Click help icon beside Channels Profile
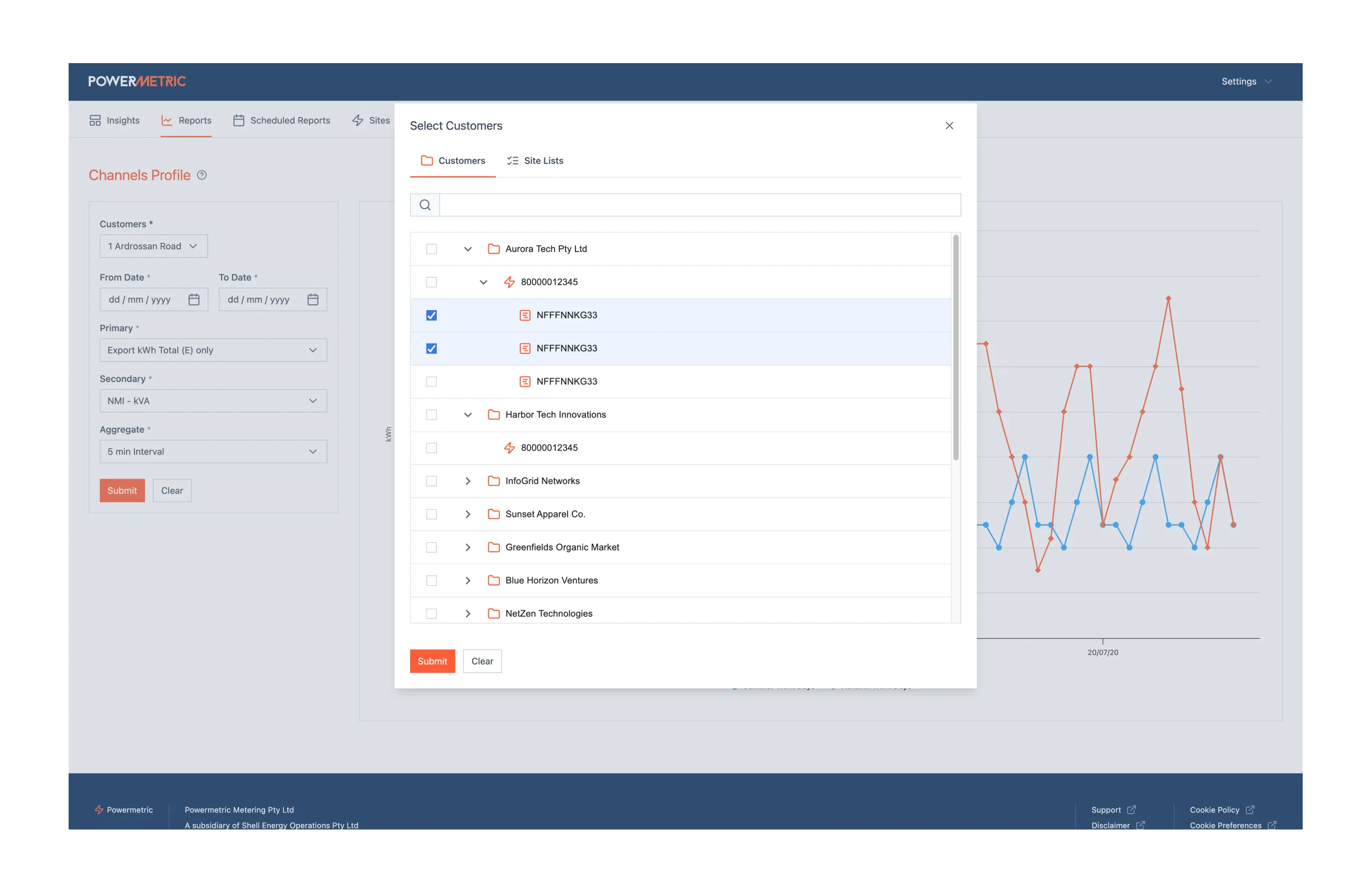 (x=202, y=175)
